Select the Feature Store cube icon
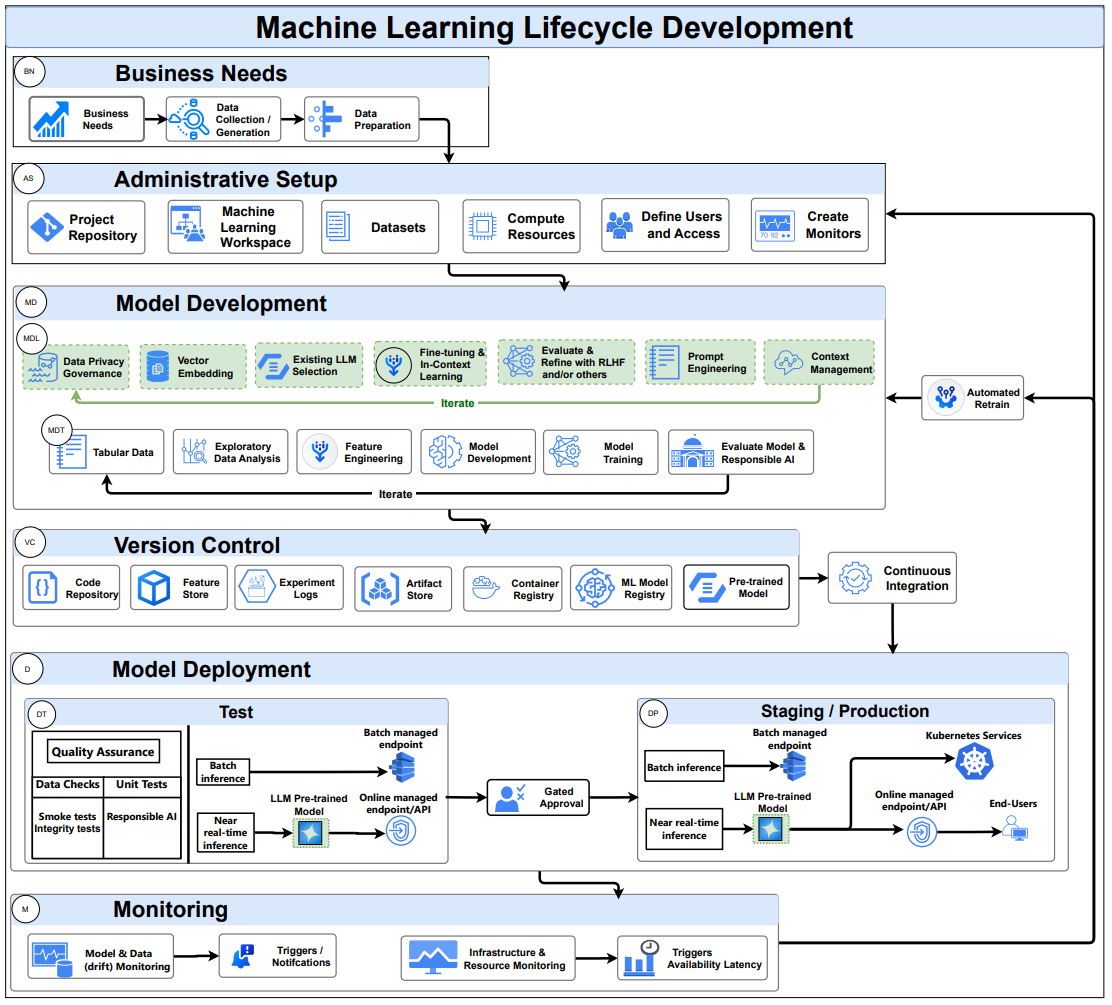1112x1005 pixels. (x=154, y=588)
